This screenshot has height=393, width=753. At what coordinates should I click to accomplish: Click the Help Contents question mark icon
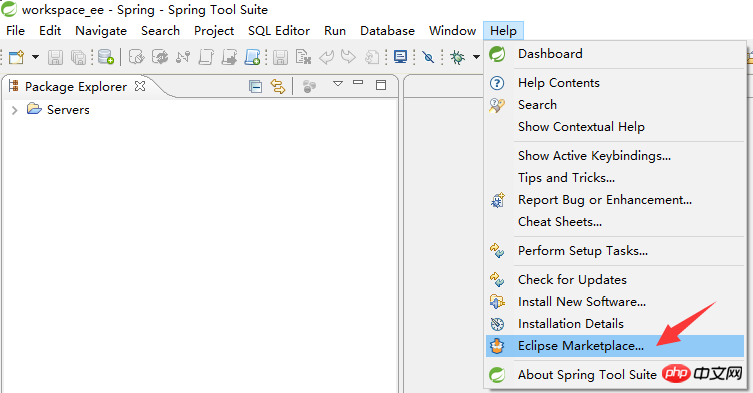[497, 83]
